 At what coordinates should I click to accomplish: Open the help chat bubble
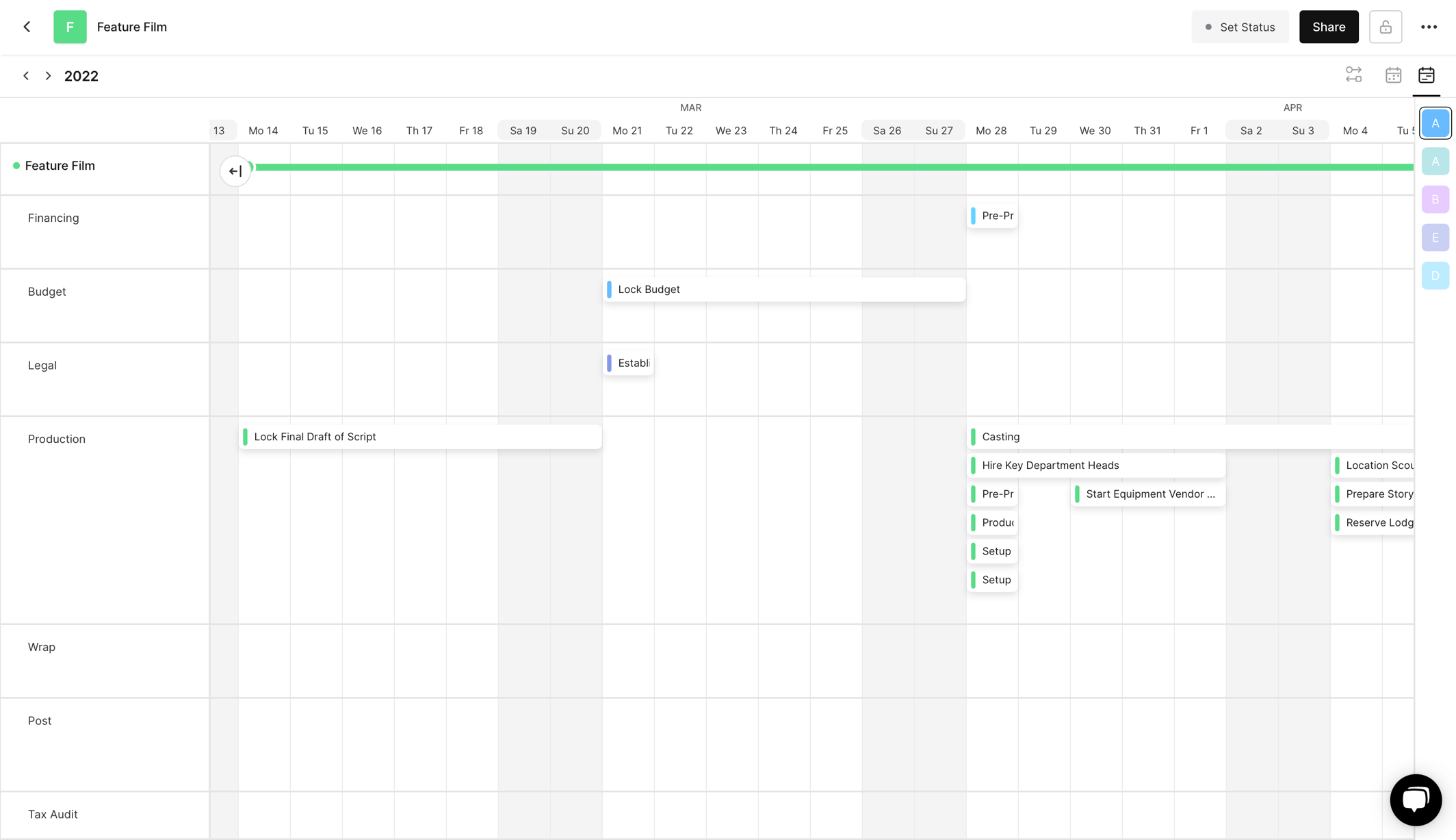click(x=1416, y=800)
